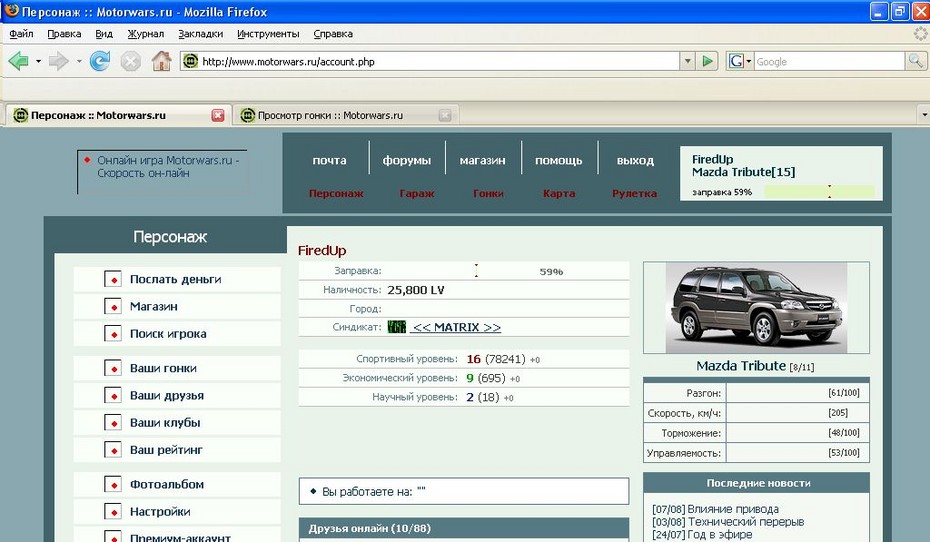Open Ваши гонки in the sidebar
Viewport: 930px width, 542px height.
click(x=163, y=368)
